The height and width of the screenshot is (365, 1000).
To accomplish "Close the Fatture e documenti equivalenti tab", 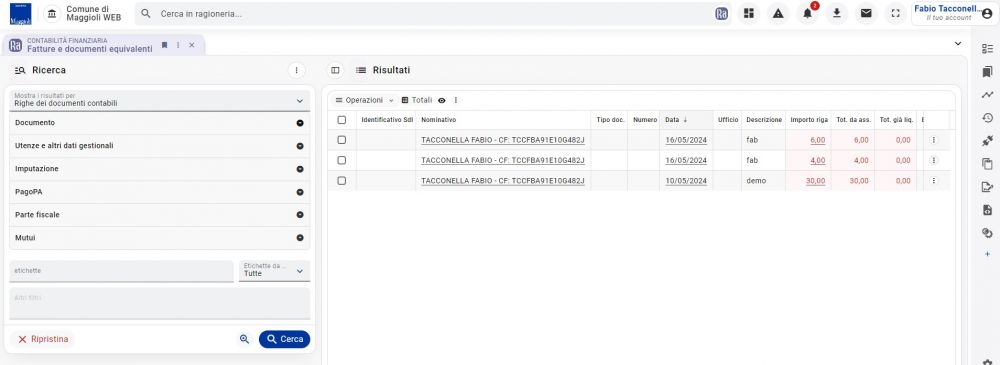I will 191,45.
